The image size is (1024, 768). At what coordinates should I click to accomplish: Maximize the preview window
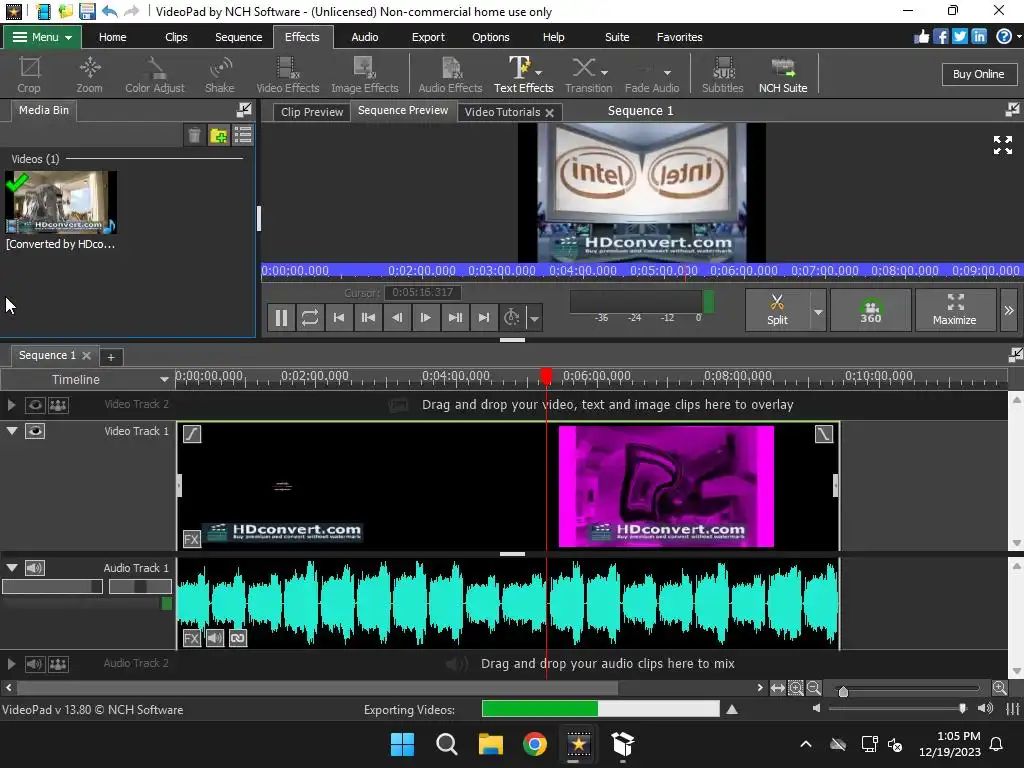pos(954,310)
